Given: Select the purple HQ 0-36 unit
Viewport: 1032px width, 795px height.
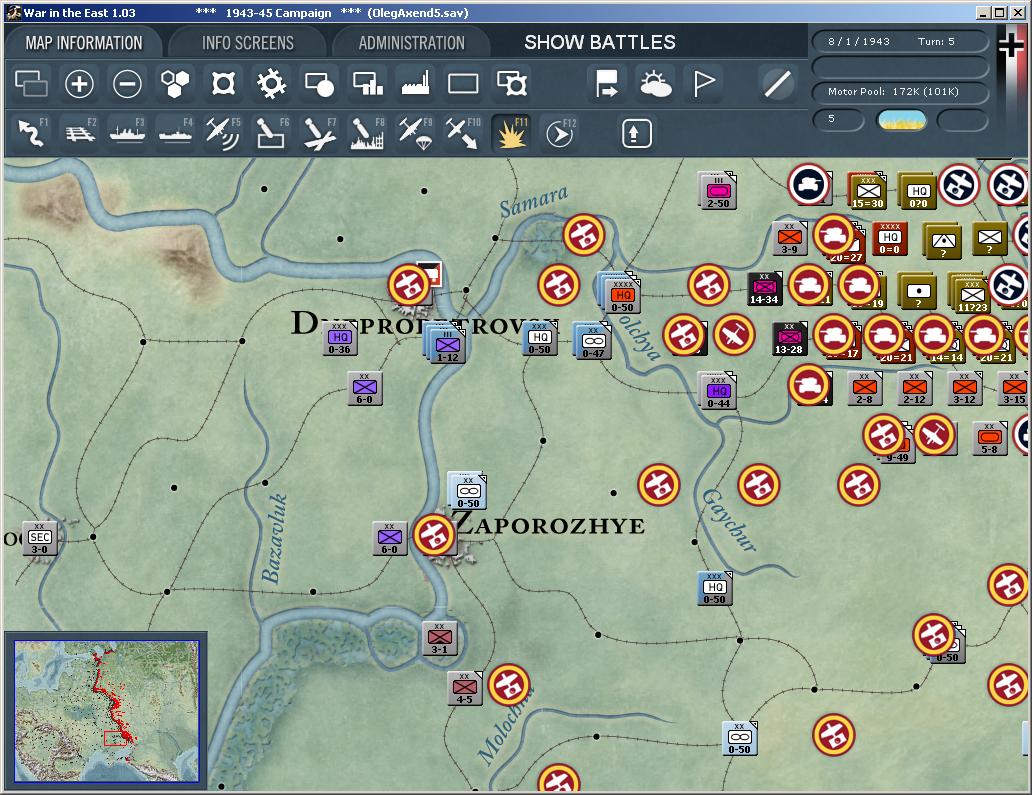Looking at the screenshot, I should point(340,338).
